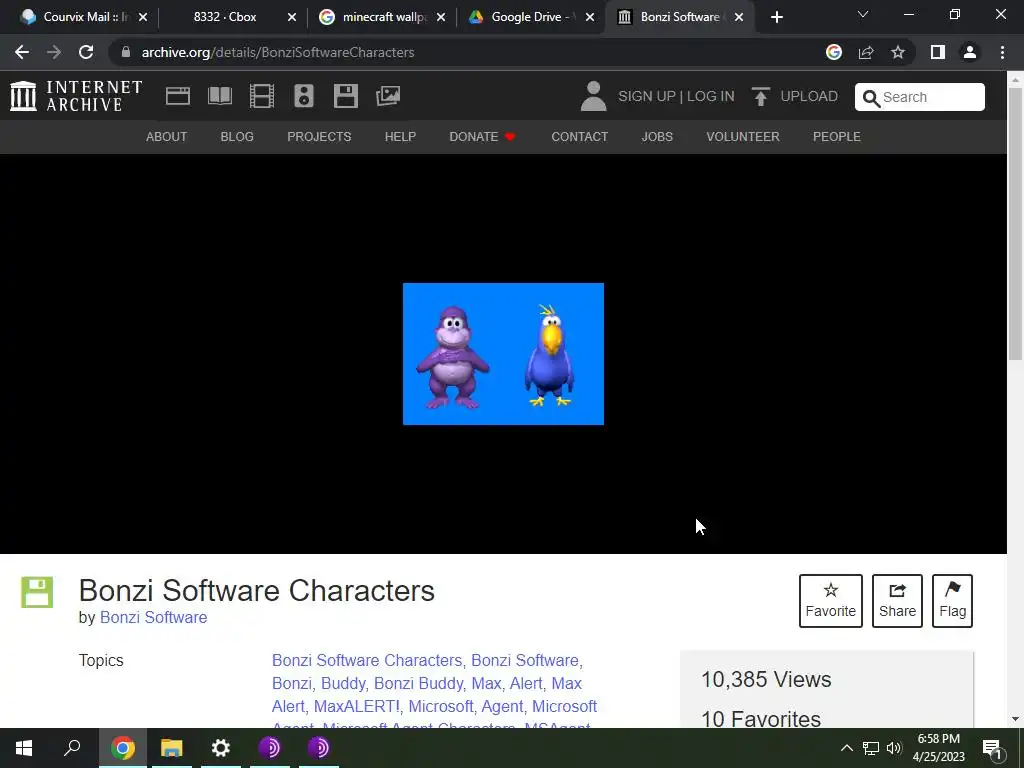View site information via the padlock icon
Image resolution: width=1024 pixels, height=768 pixels.
[x=126, y=52]
